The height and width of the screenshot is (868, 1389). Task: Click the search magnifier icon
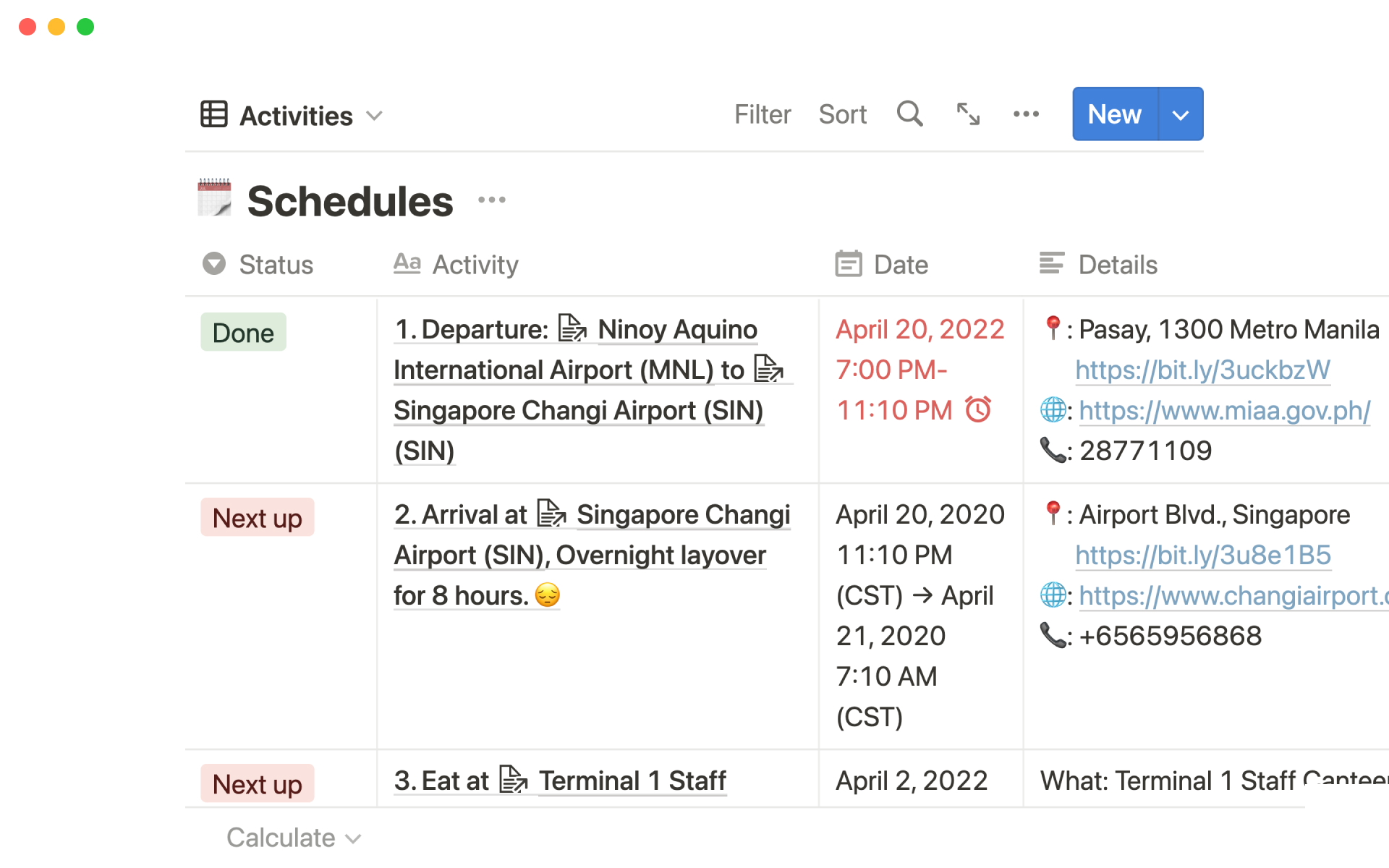click(909, 114)
